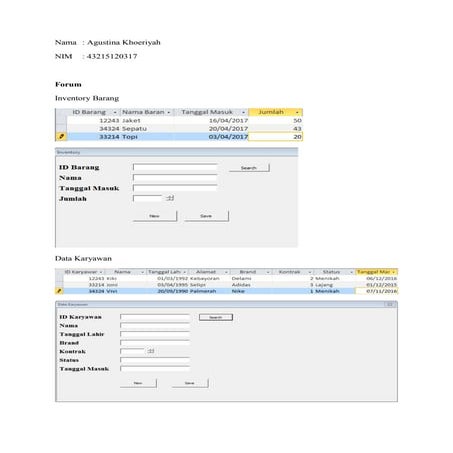This screenshot has height=453, width=453.
Task: Select ID cell "34324" in Inventory table
Action: click(94, 128)
